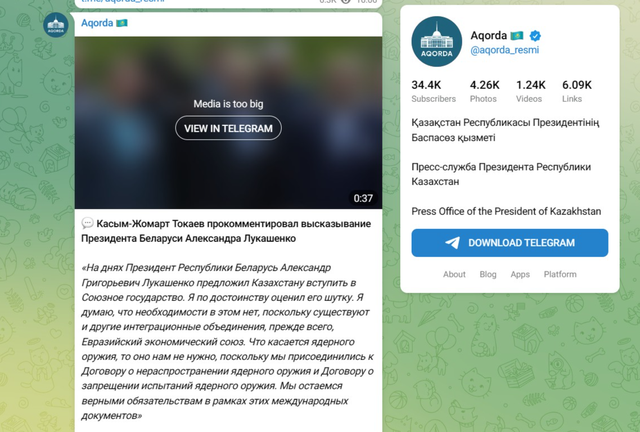
Task: Select the 4.26K Photos counter
Action: [484, 91]
